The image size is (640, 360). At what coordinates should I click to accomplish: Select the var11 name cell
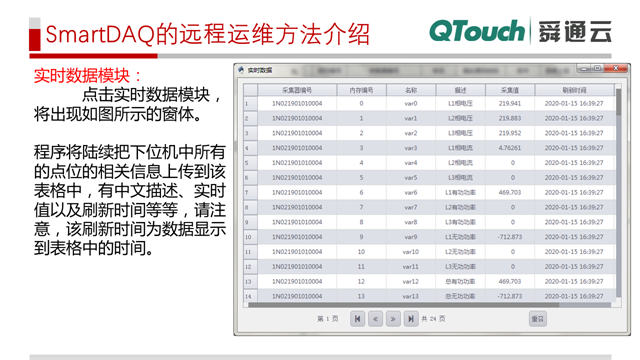[411, 267]
